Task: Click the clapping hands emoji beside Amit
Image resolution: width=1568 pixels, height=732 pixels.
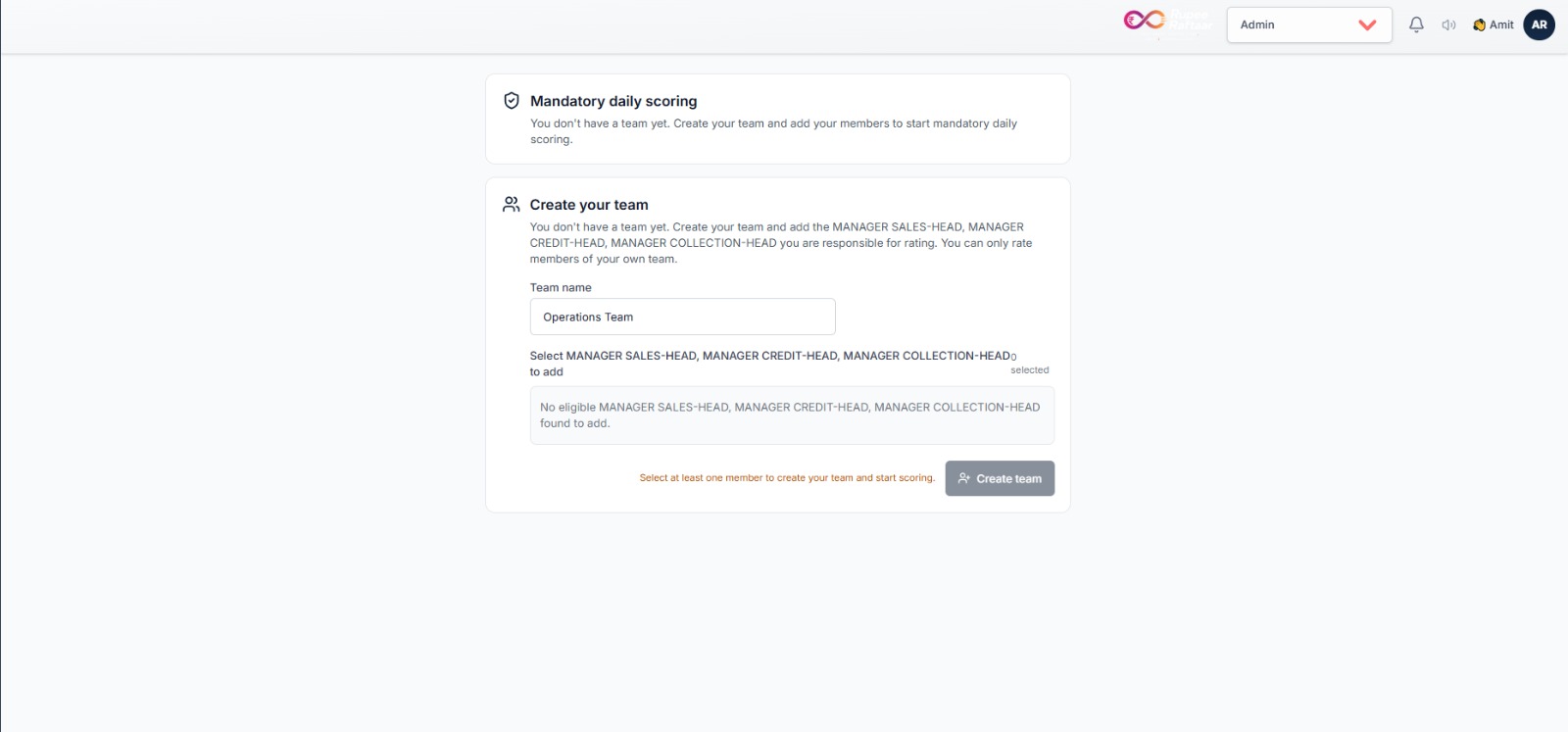Action: (1479, 25)
